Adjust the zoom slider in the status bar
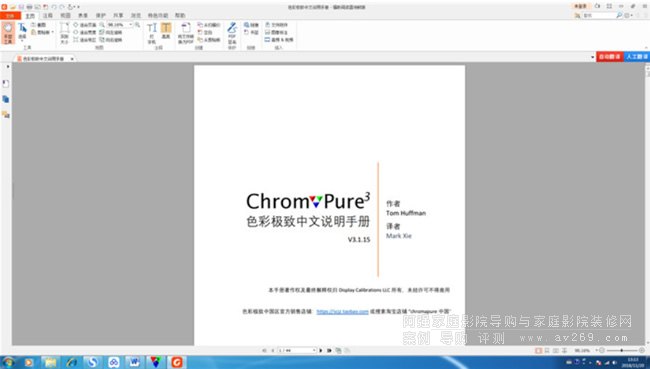 (621, 351)
